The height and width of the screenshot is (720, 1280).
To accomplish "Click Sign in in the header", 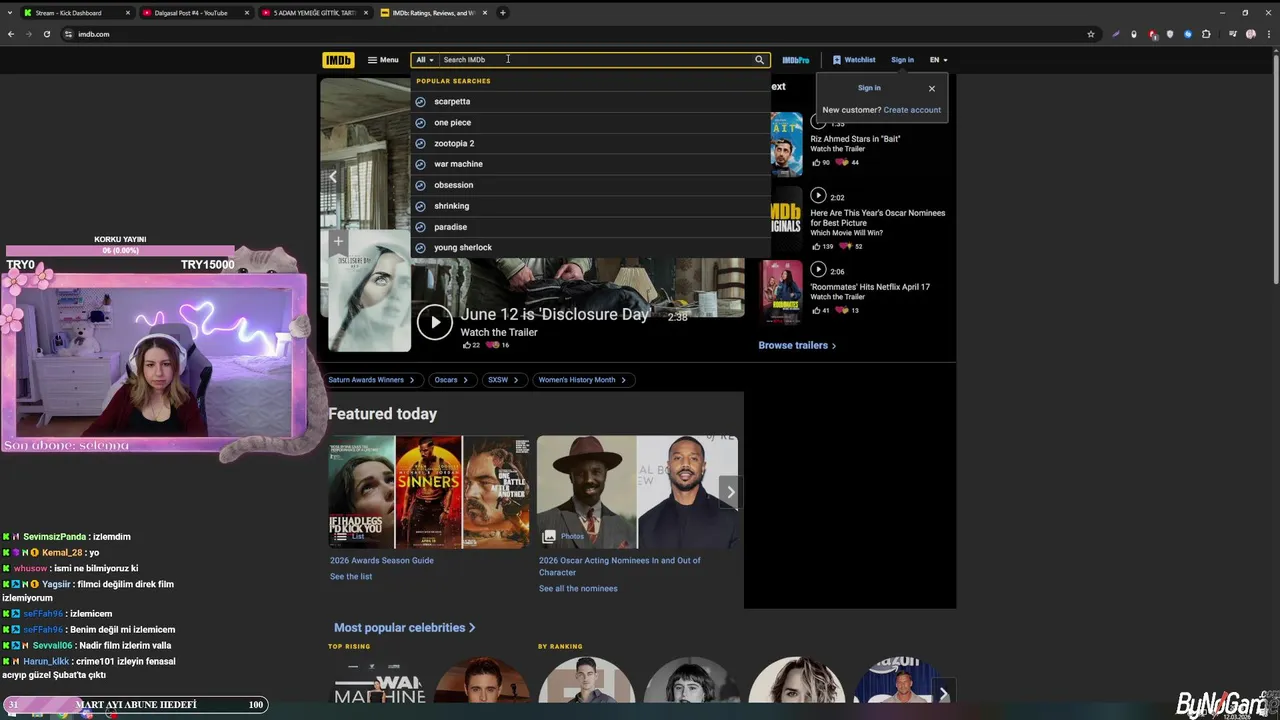I will 902,60.
